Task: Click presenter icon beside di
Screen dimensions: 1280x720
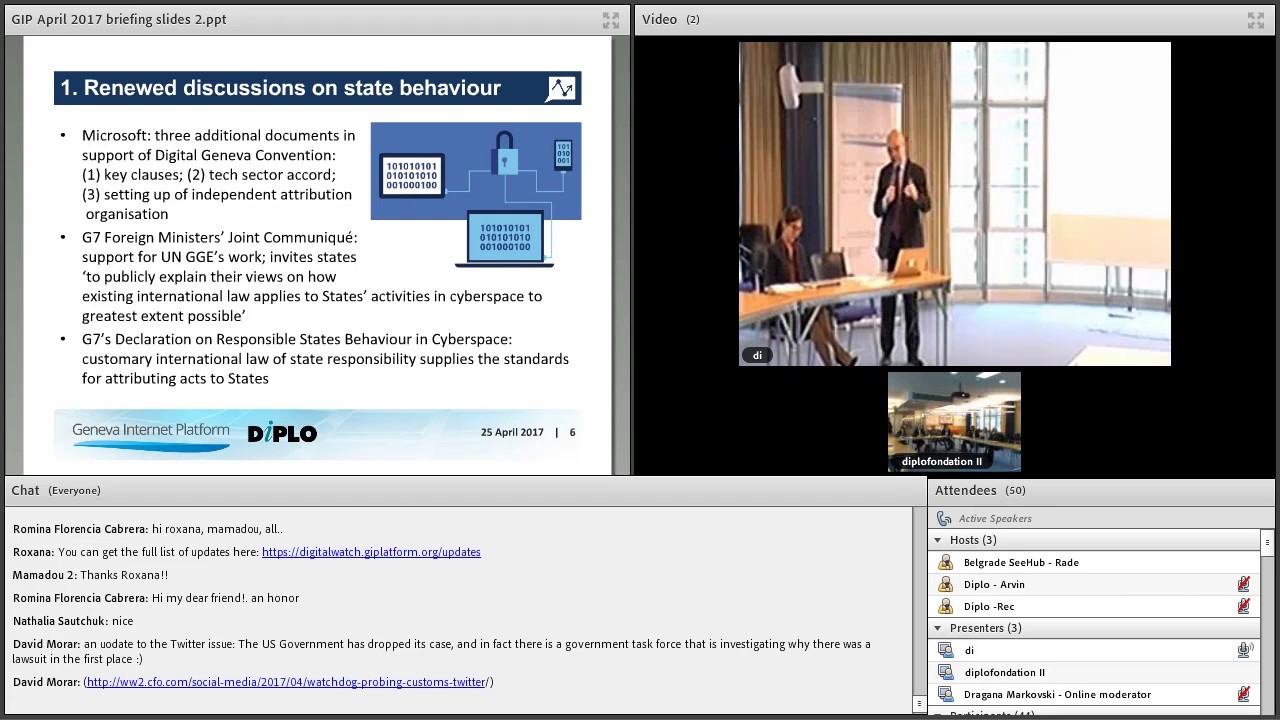Action: pos(946,650)
